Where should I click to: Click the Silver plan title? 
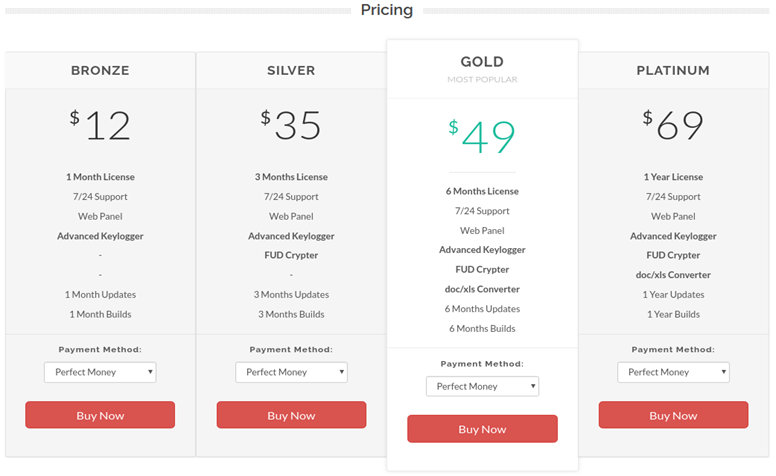coord(291,71)
